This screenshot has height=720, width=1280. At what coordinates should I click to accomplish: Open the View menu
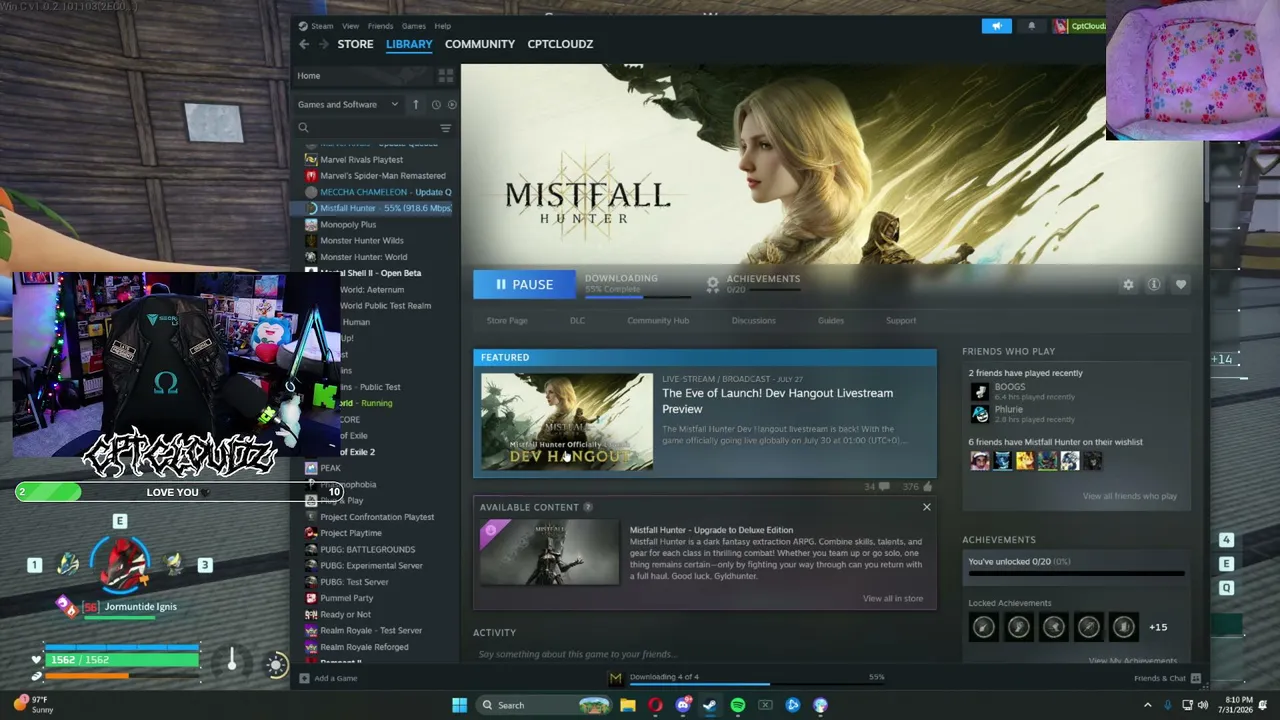350,26
